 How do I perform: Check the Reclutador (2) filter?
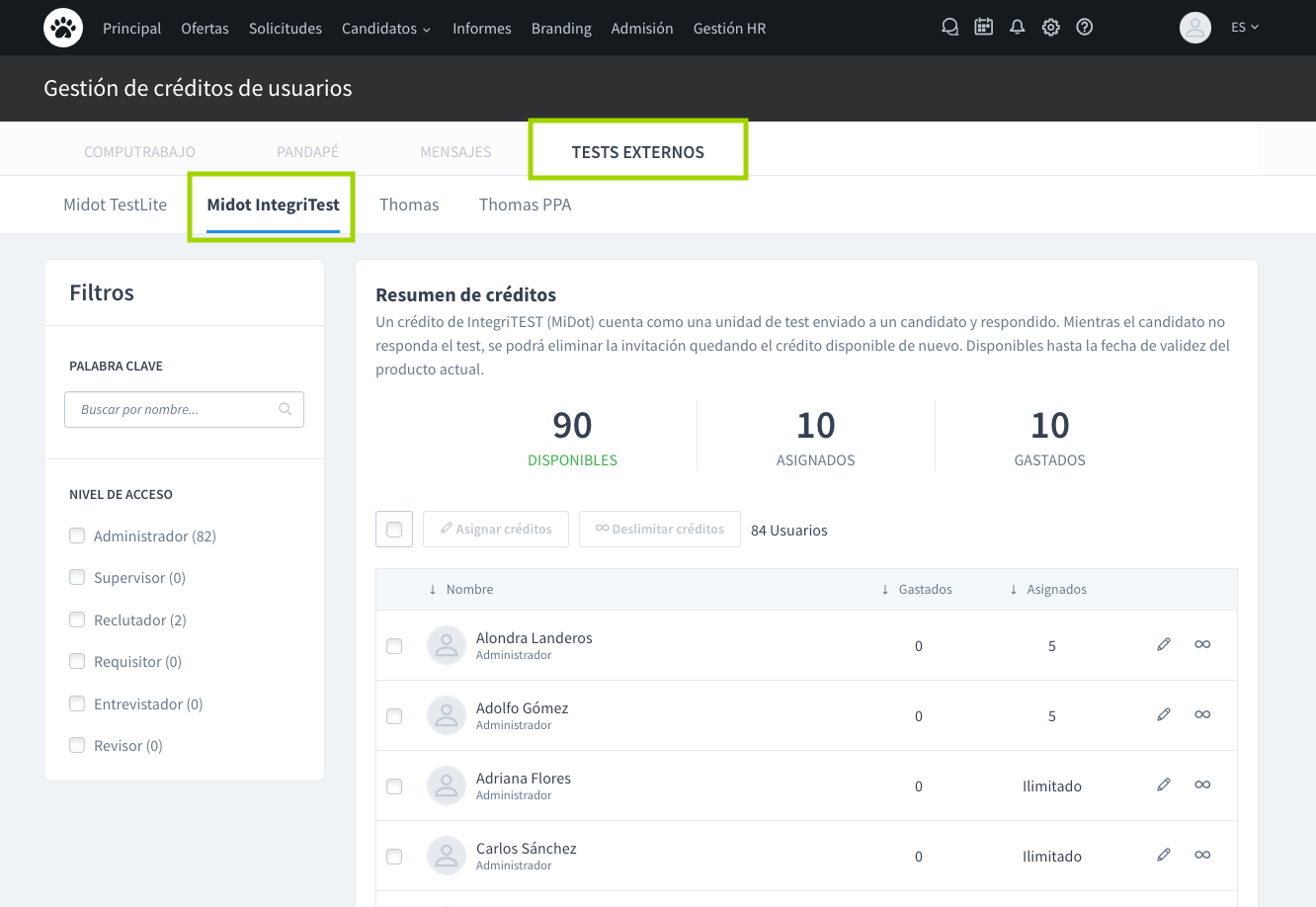[x=77, y=619]
